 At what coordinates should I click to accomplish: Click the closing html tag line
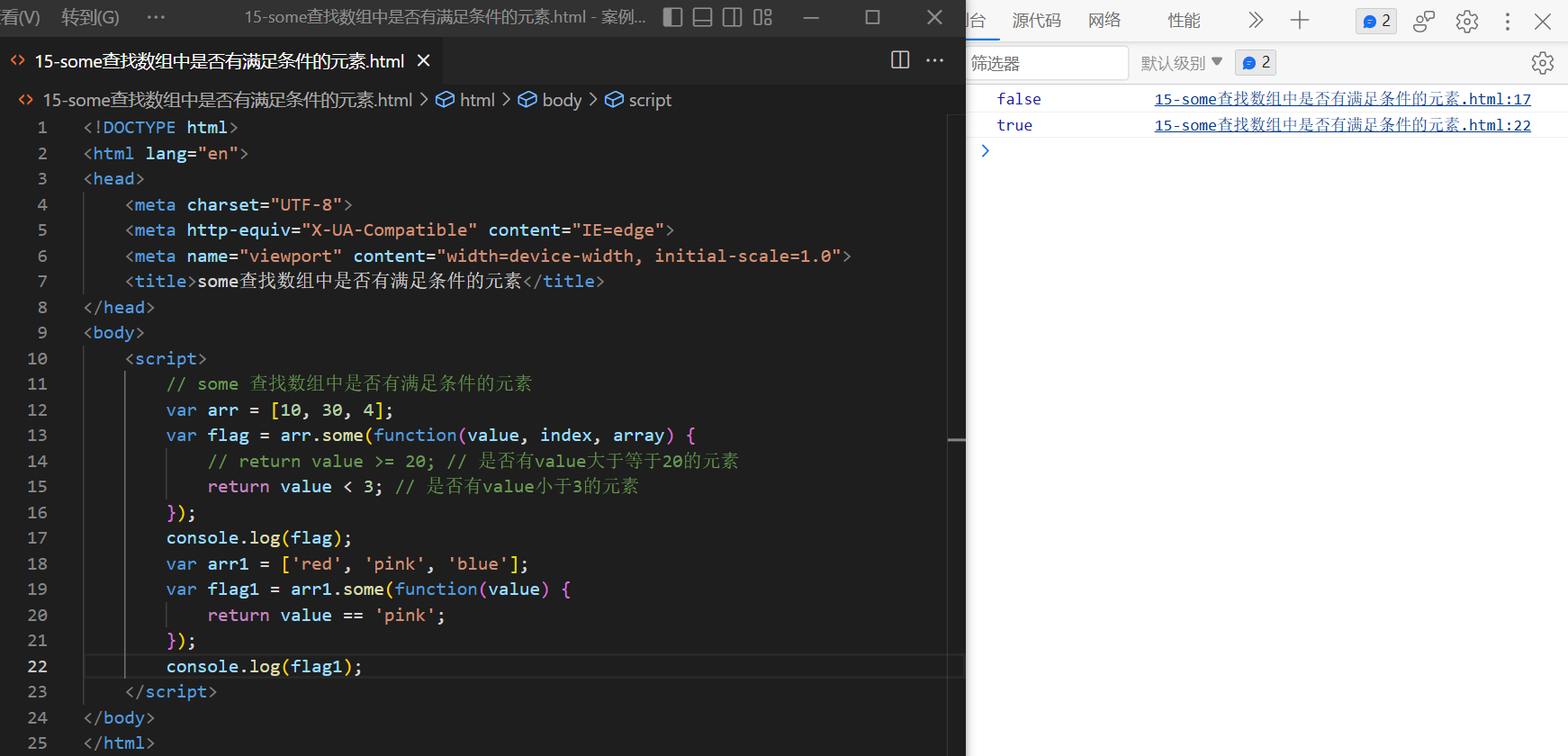(x=119, y=743)
